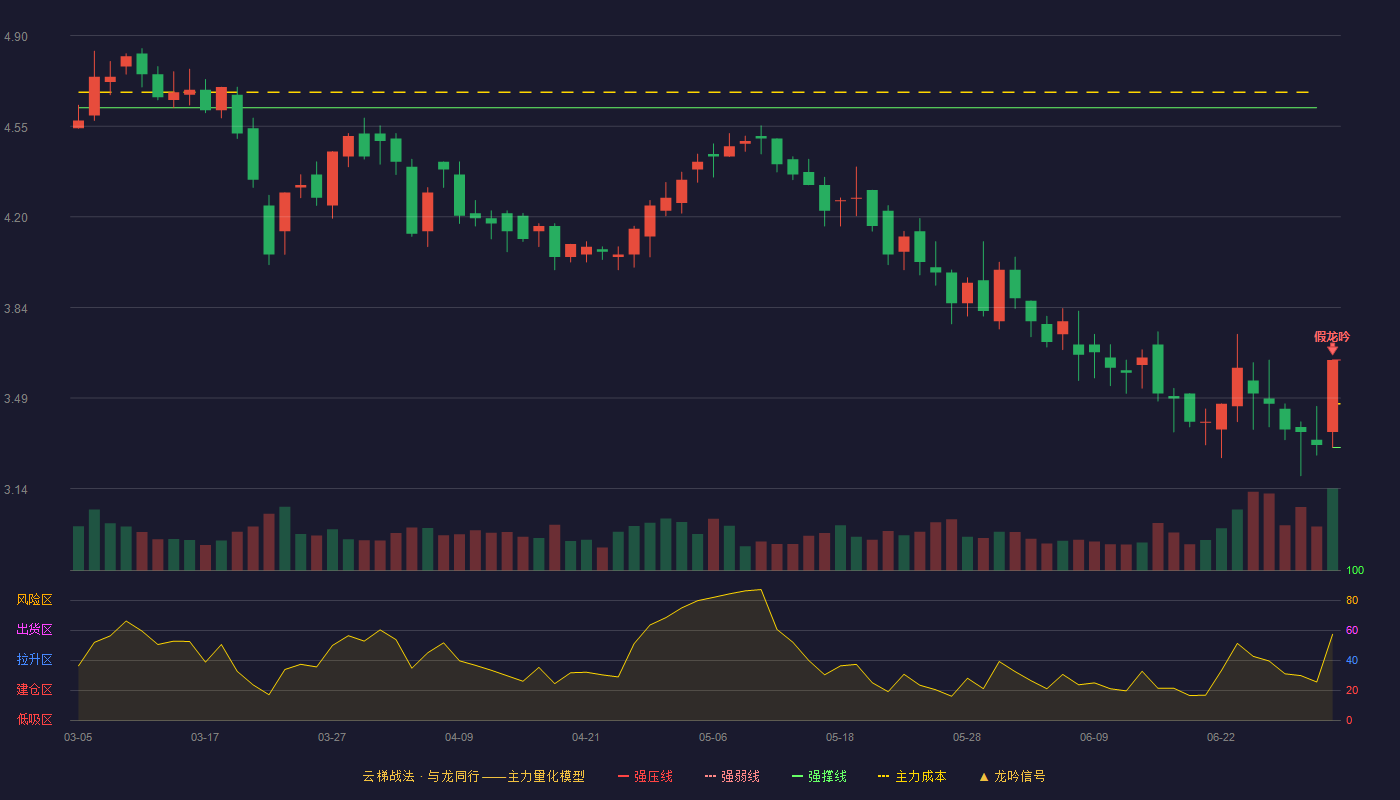Screen dimensions: 1400x800
Task: Toggle the 主力成本 legend entry
Action: coord(912,776)
